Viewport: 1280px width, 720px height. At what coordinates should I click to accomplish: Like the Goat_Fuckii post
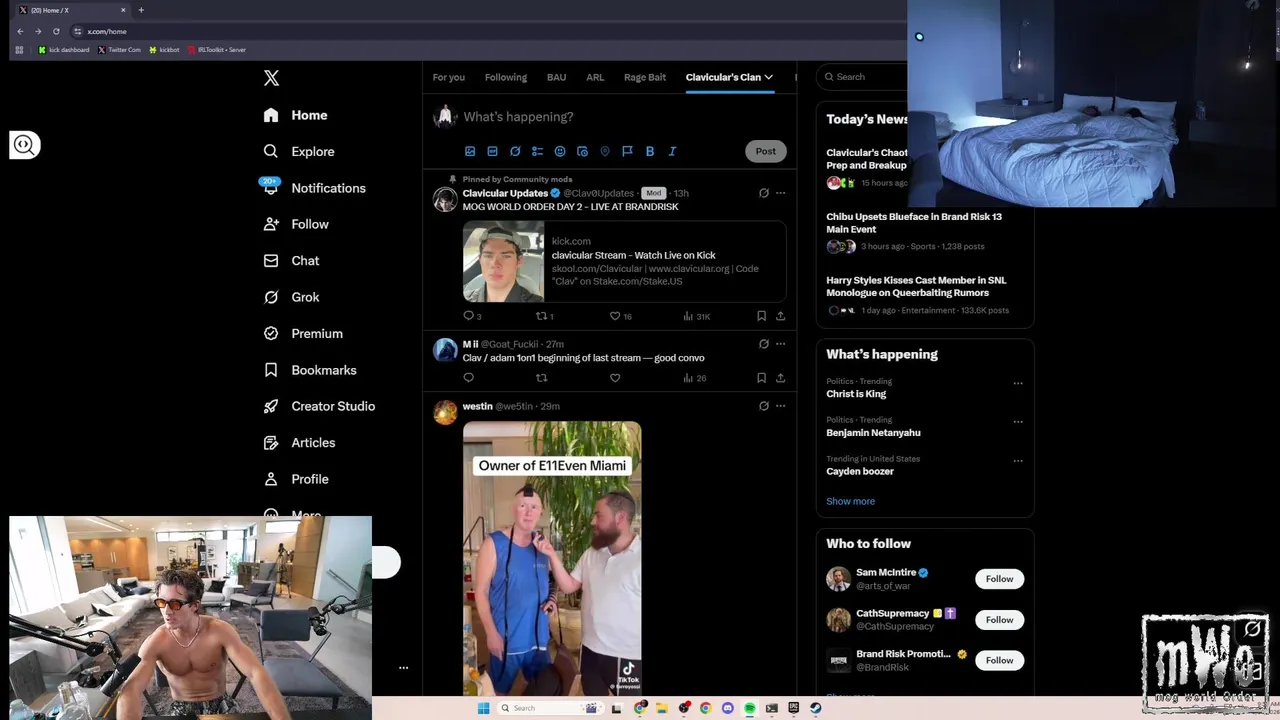(615, 378)
